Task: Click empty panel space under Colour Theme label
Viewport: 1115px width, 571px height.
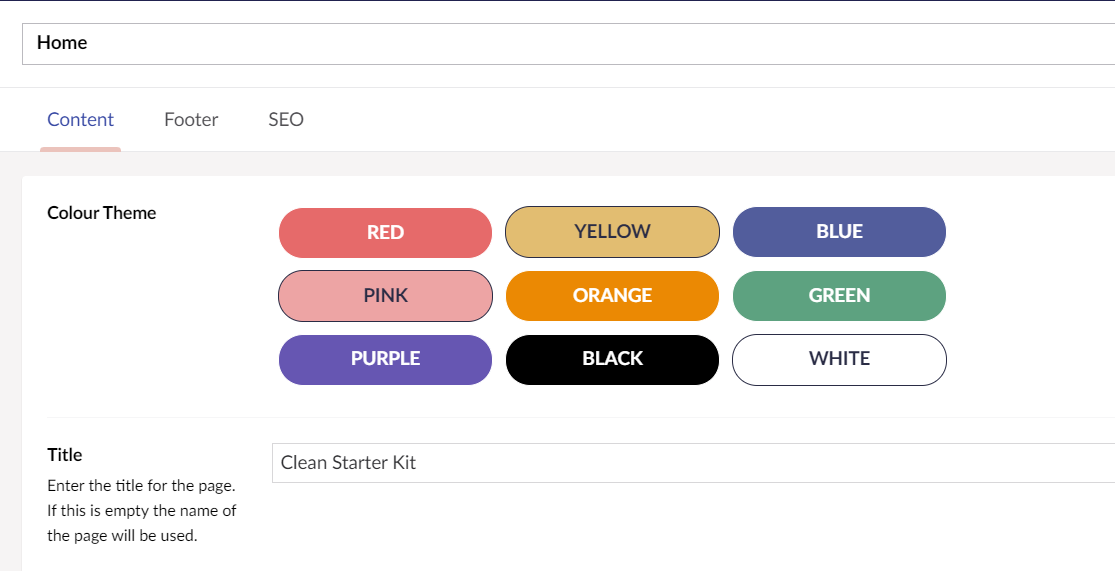Action: [x=142, y=313]
